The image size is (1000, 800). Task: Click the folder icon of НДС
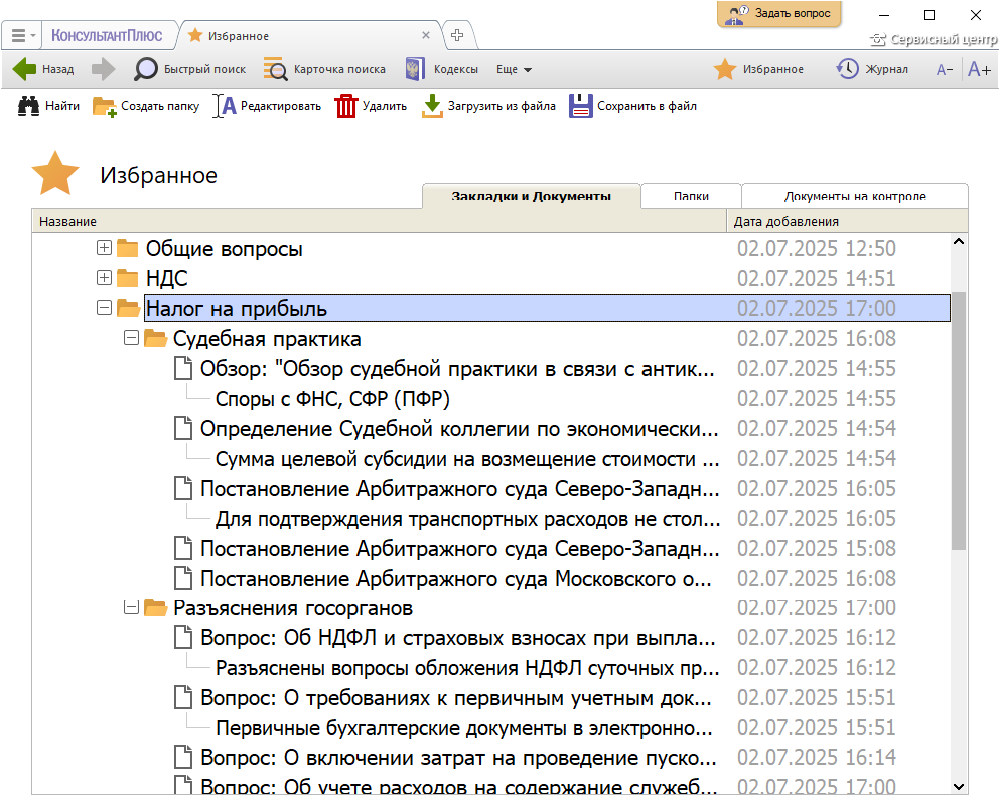[x=128, y=278]
